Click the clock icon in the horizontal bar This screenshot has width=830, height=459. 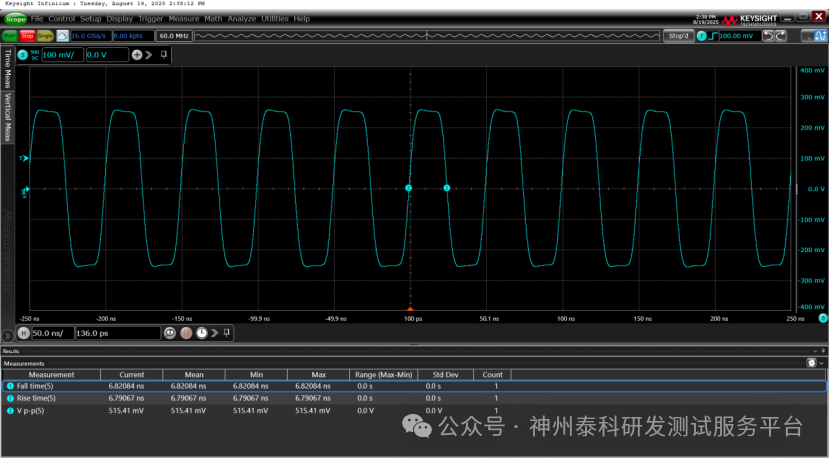pos(202,333)
